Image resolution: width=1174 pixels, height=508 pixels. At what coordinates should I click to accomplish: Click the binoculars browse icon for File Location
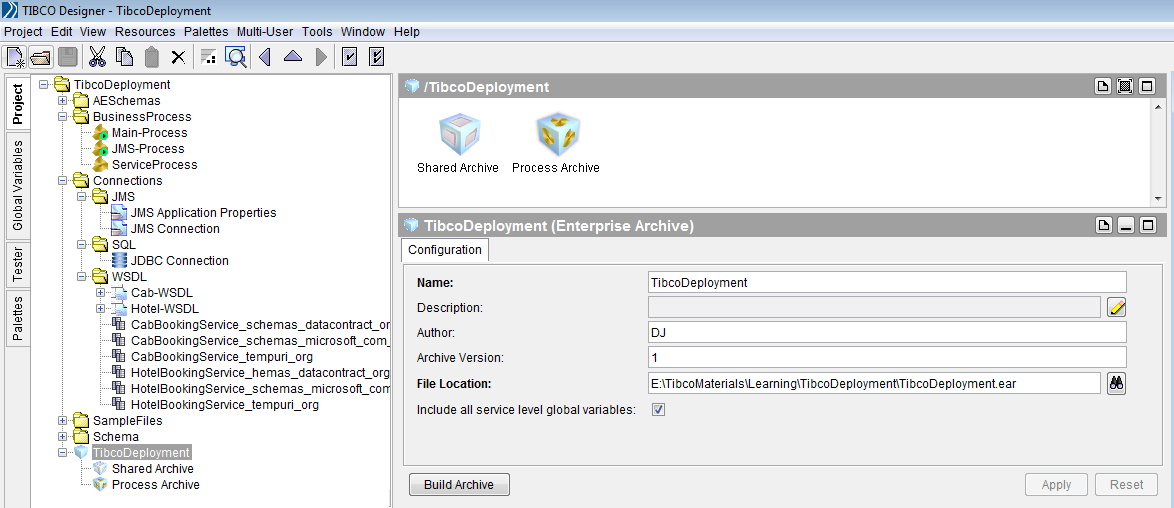(1116, 384)
